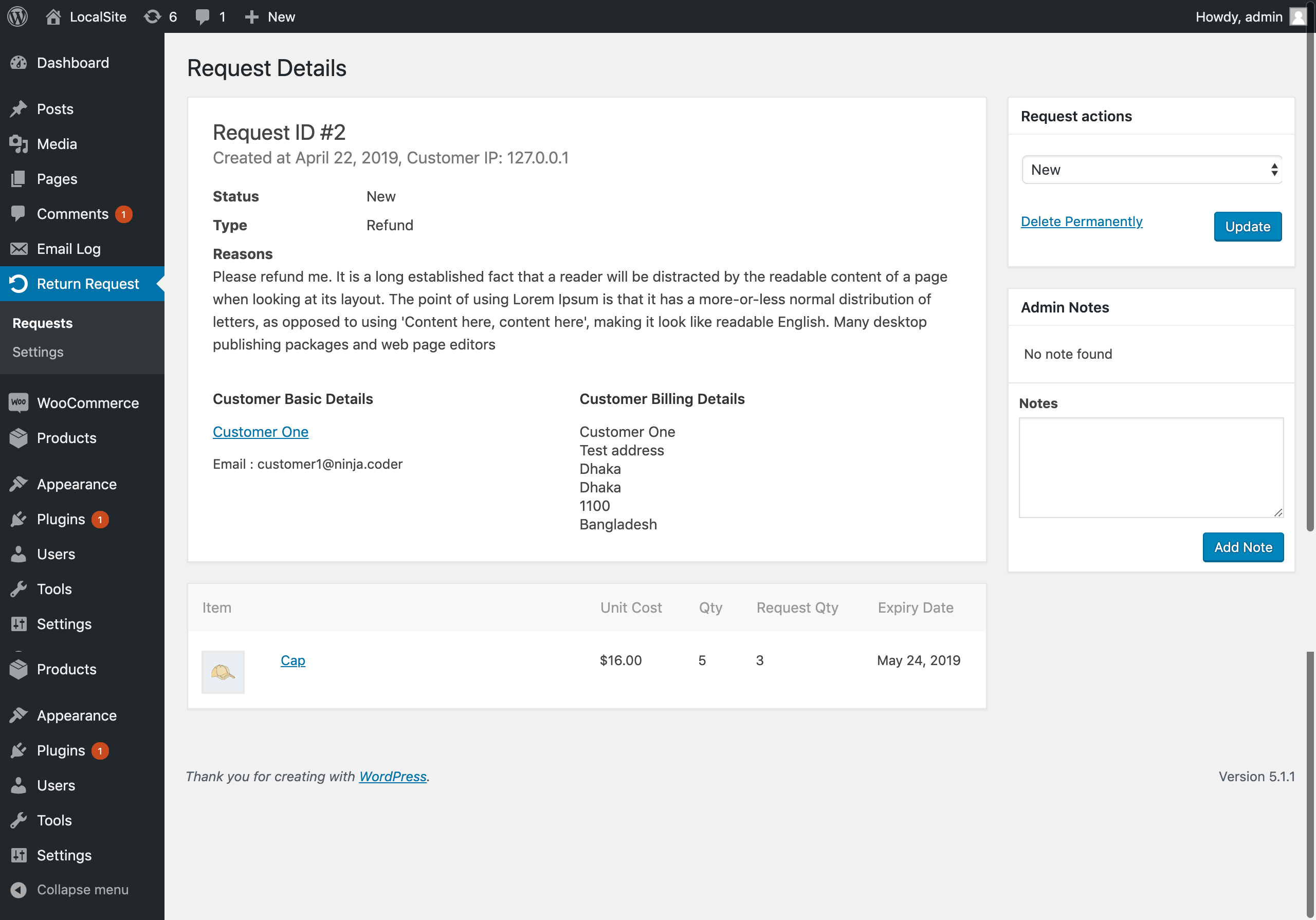The width and height of the screenshot is (1316, 920).
Task: Click the admin avatar icon
Action: (x=1297, y=16)
